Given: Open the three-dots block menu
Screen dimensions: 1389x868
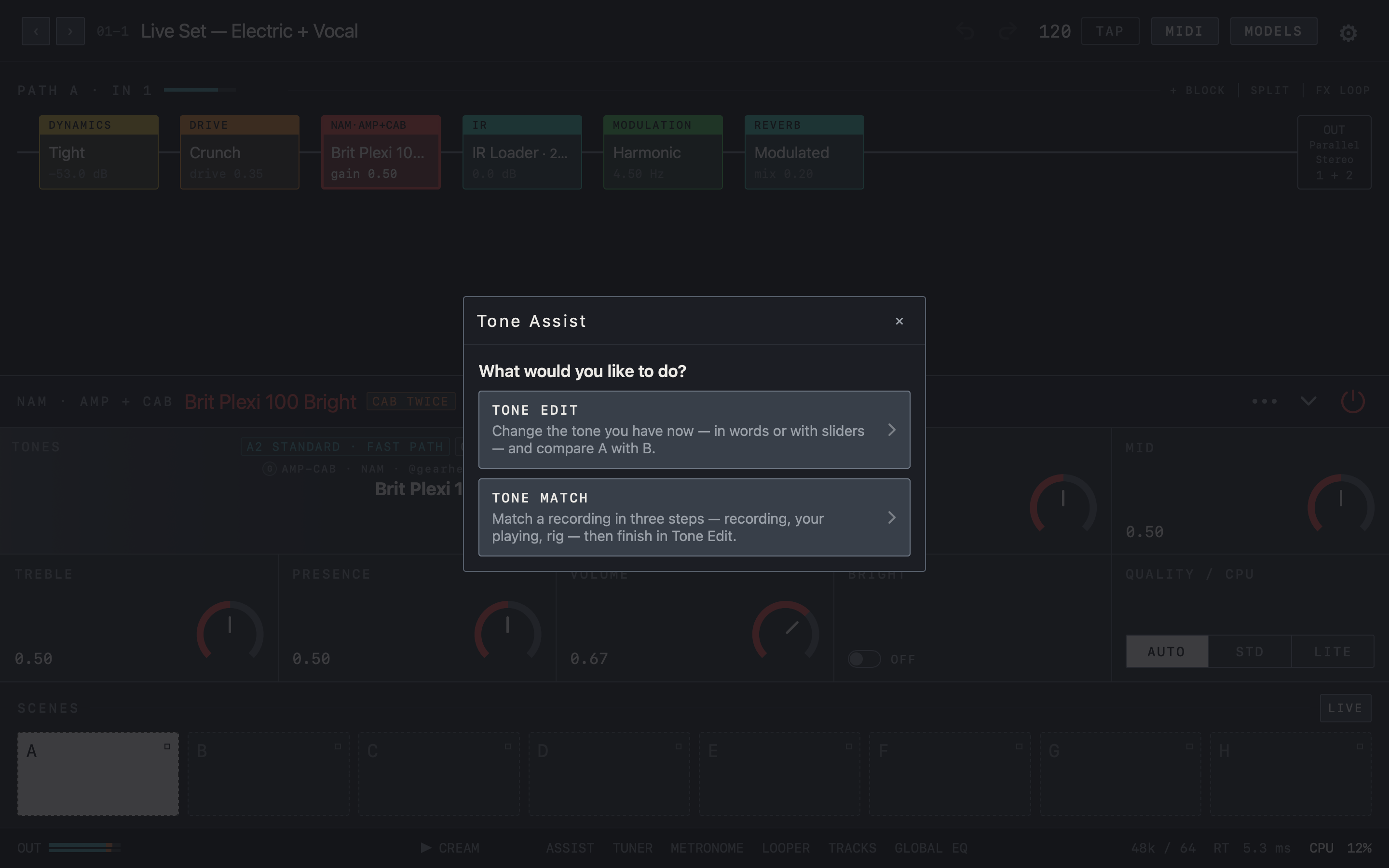Looking at the screenshot, I should pyautogui.click(x=1264, y=401).
